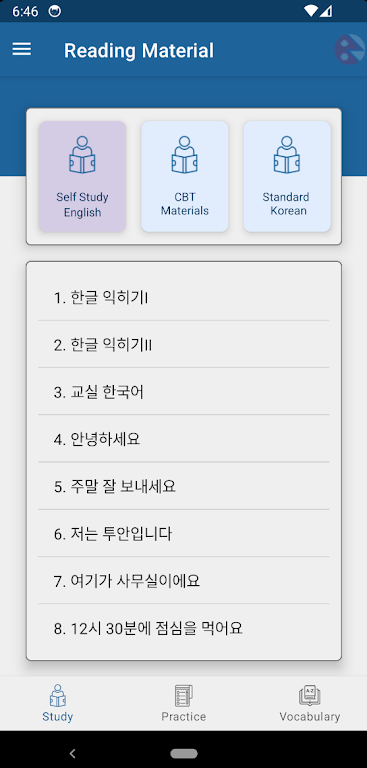Open lesson 8. 12시 30분에 점심을 먹어요
Screen dimensions: 367x768
point(184,628)
